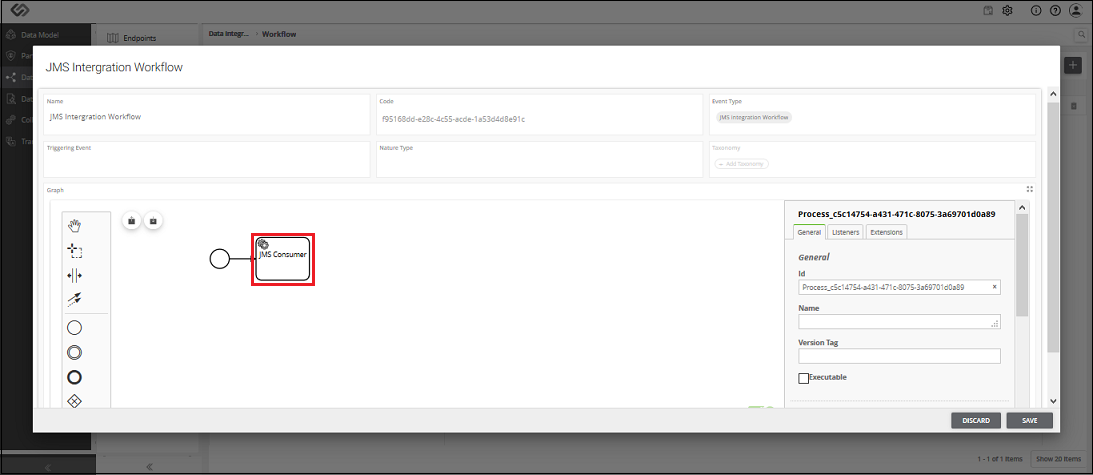Image resolution: width=1093 pixels, height=475 pixels.
Task: Activate the create/remove space tool
Action: pos(75,276)
